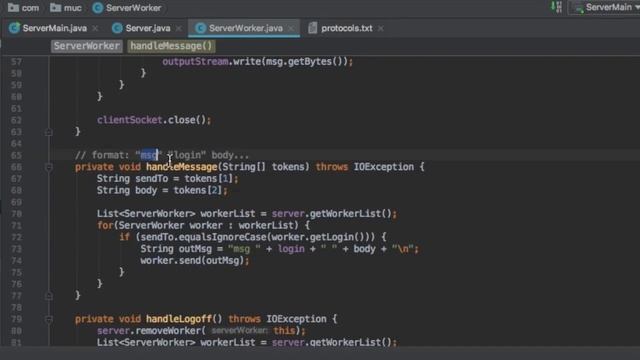Close the ServerMain.java tab
The width and height of the screenshot is (640, 360).
pyautogui.click(x=95, y=29)
